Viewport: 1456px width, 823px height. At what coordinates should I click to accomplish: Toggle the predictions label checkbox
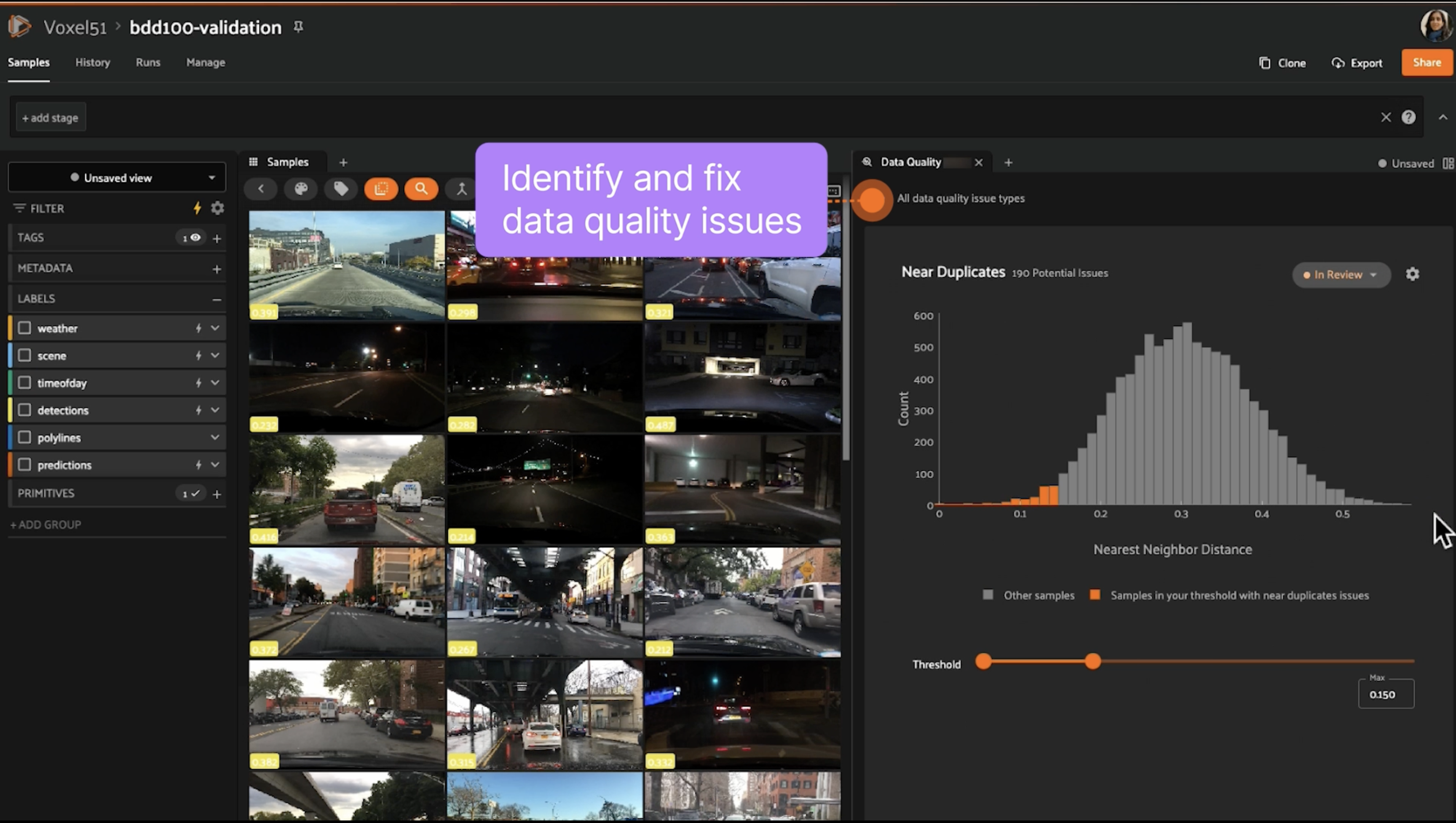tap(24, 465)
